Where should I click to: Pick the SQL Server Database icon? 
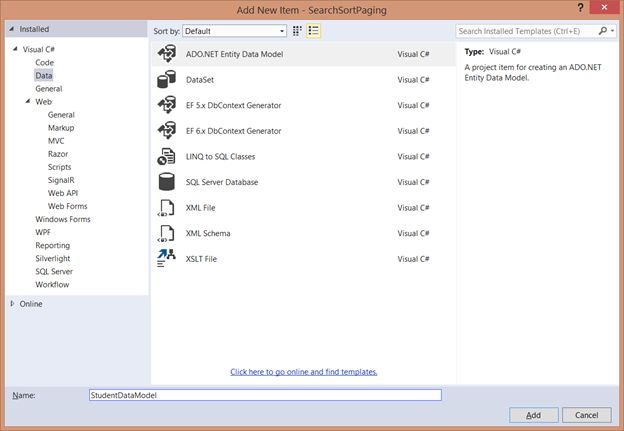(166, 182)
